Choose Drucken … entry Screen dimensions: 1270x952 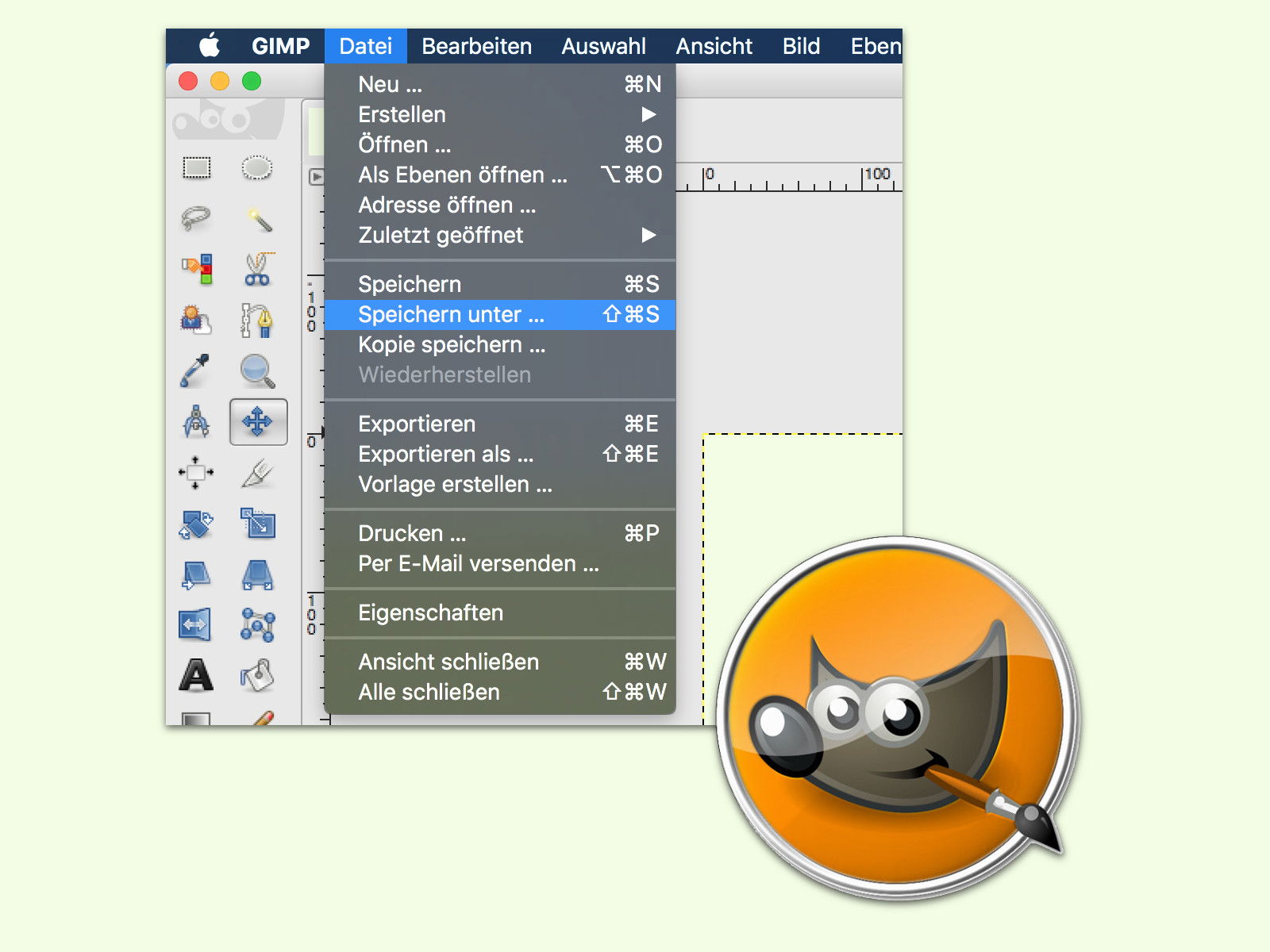(x=500, y=533)
